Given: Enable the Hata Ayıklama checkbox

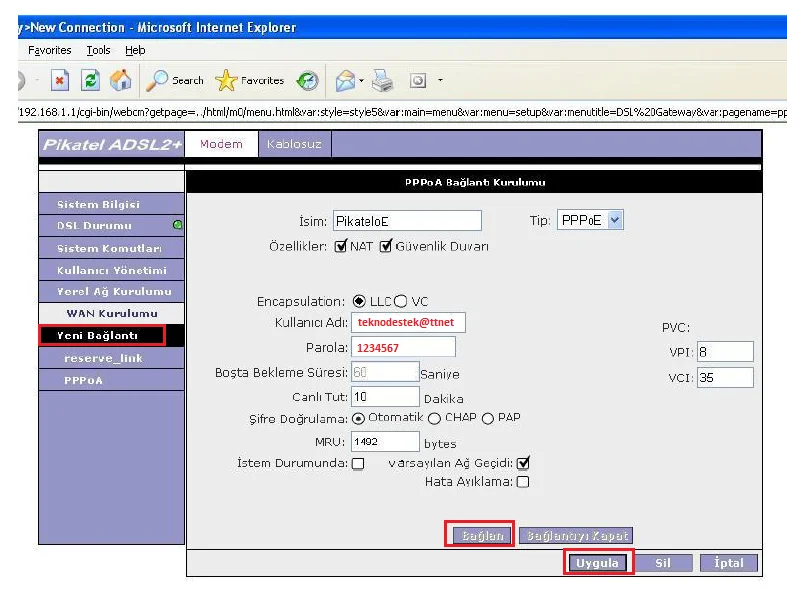Looking at the screenshot, I should pyautogui.click(x=522, y=482).
